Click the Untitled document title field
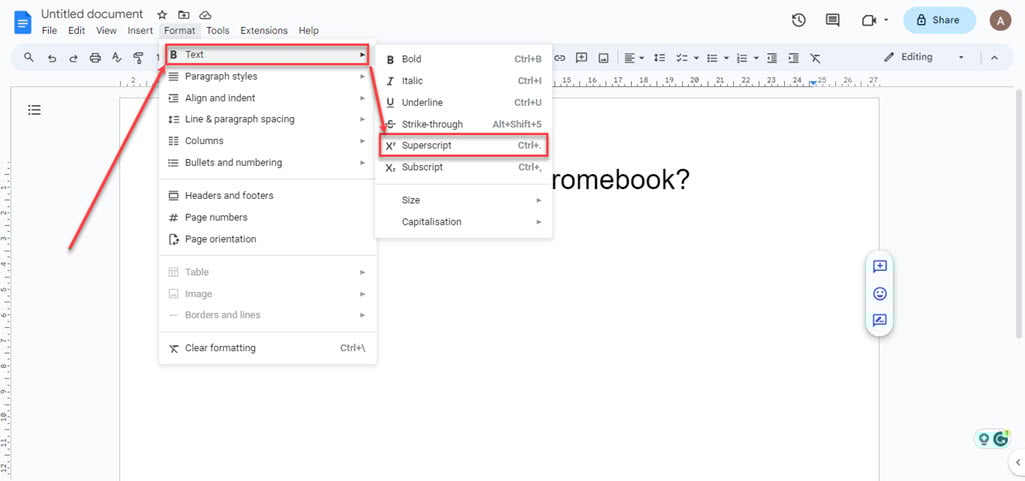Image resolution: width=1025 pixels, height=481 pixels. (x=92, y=14)
